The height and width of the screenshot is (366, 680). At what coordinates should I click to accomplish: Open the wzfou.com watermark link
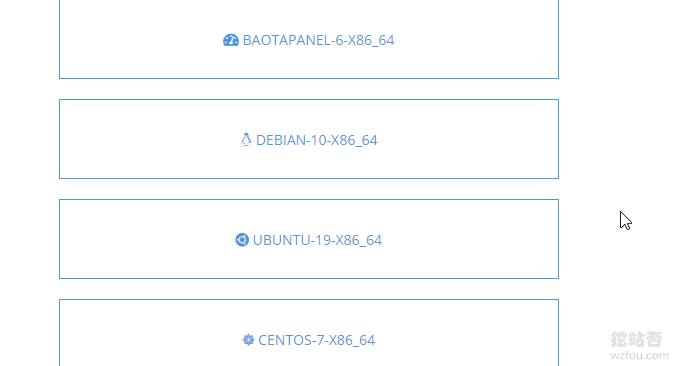[x=639, y=356]
